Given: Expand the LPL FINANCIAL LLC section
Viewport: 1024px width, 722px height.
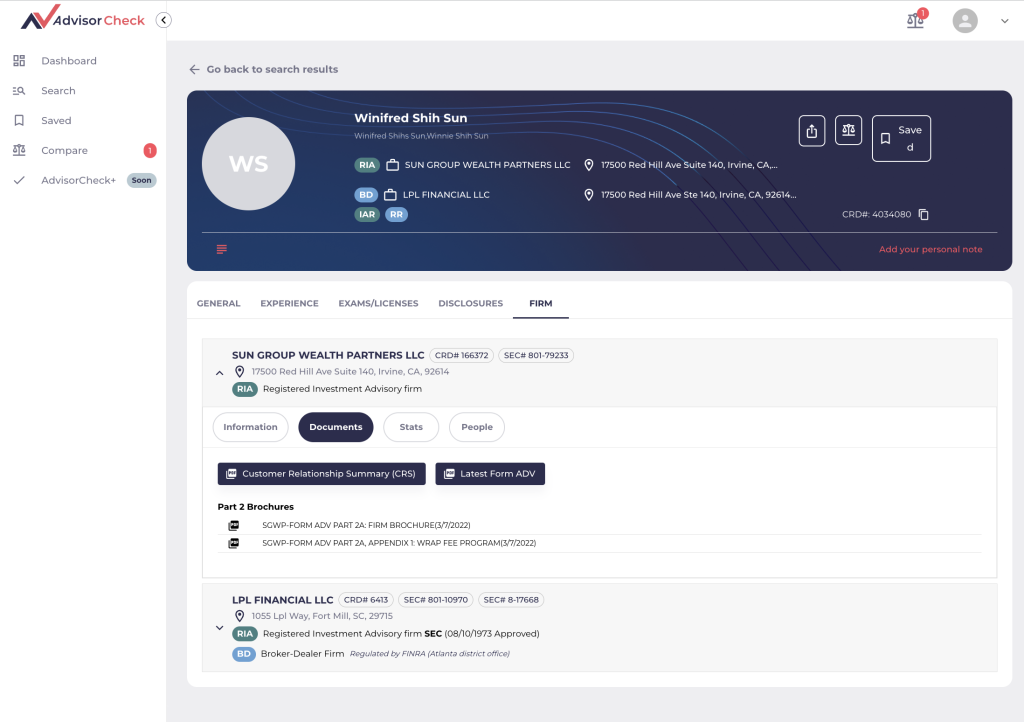Looking at the screenshot, I should [219, 628].
